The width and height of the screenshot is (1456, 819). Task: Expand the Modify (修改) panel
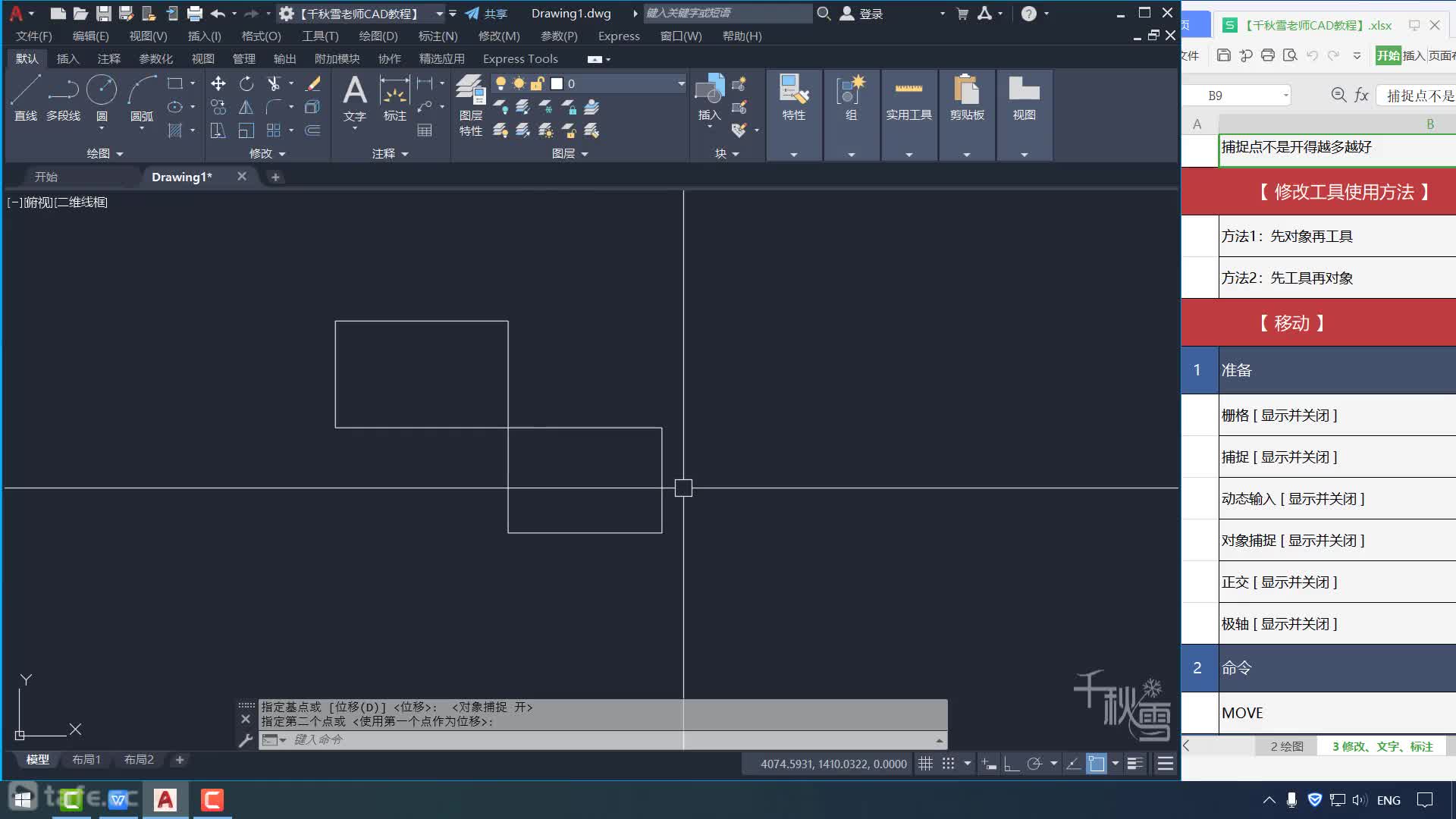[267, 153]
